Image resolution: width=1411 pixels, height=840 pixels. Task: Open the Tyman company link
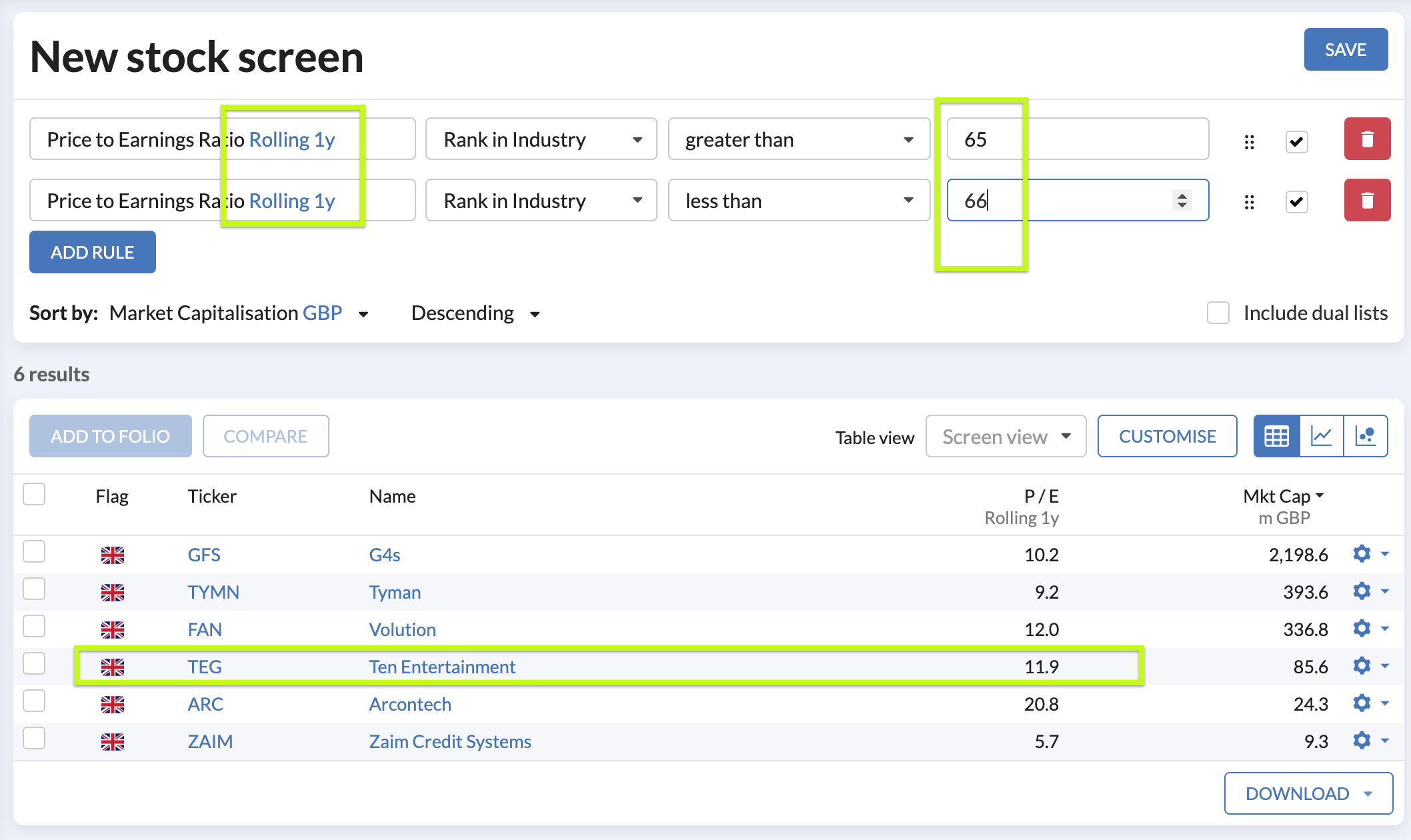click(395, 592)
